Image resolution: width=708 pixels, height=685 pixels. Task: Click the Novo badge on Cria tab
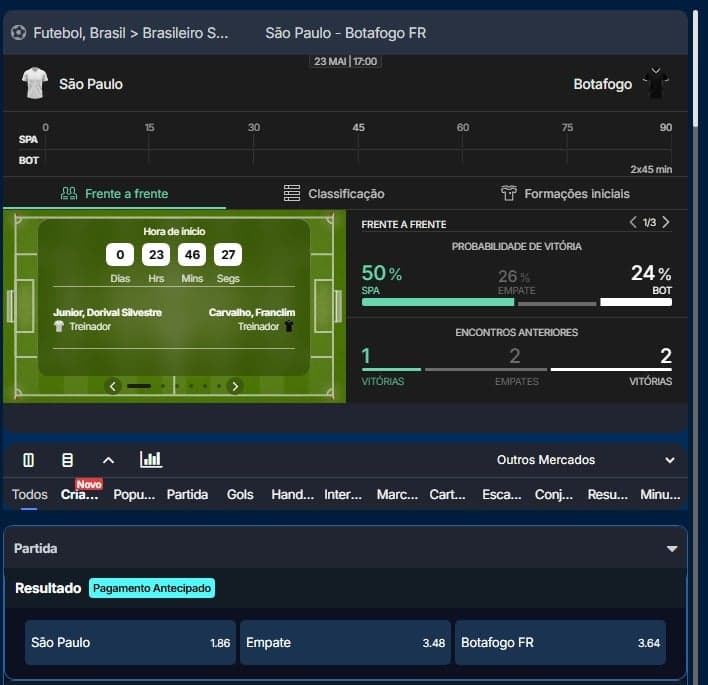[x=89, y=485]
